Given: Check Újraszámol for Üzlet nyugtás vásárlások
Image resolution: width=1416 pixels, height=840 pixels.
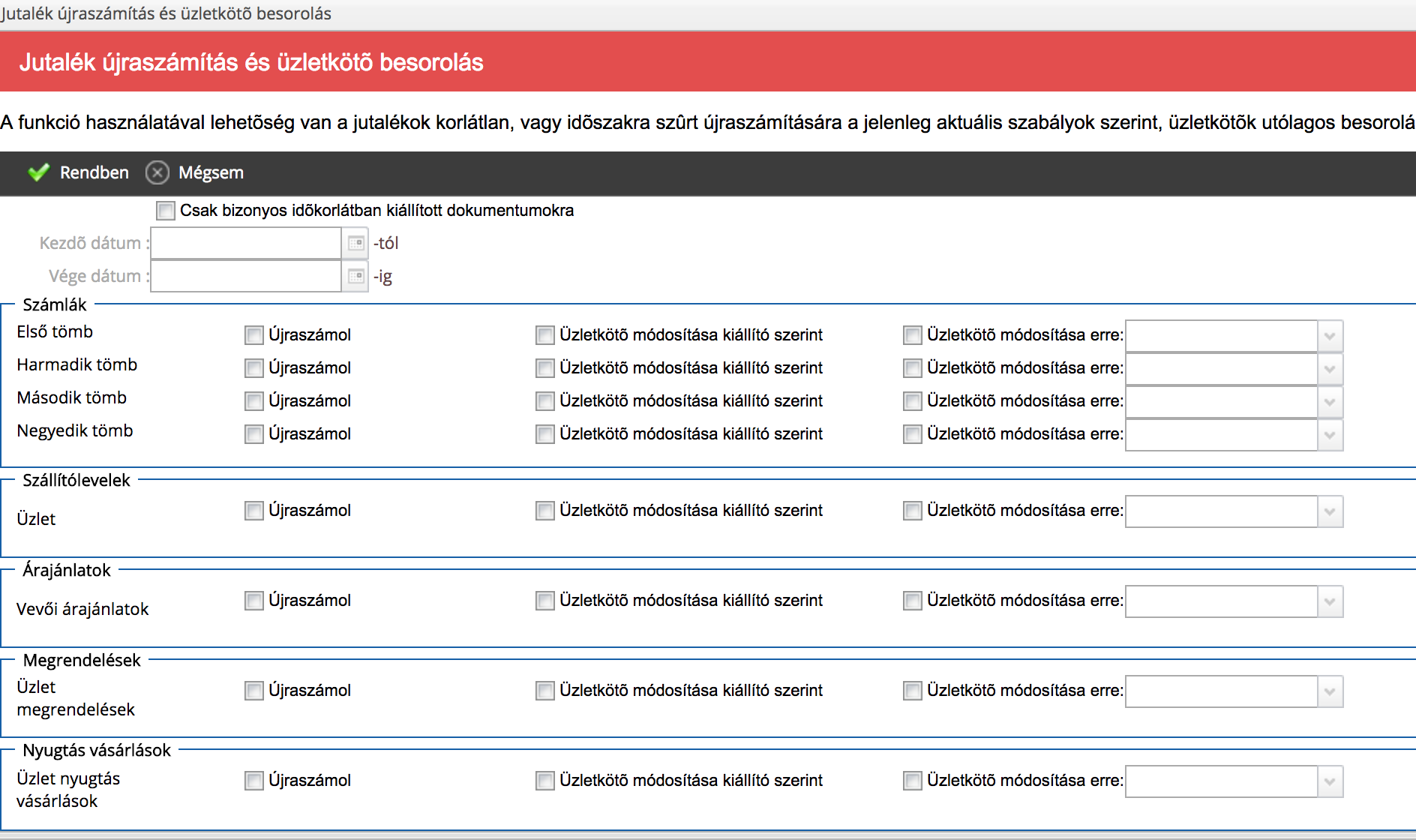Looking at the screenshot, I should 254,781.
